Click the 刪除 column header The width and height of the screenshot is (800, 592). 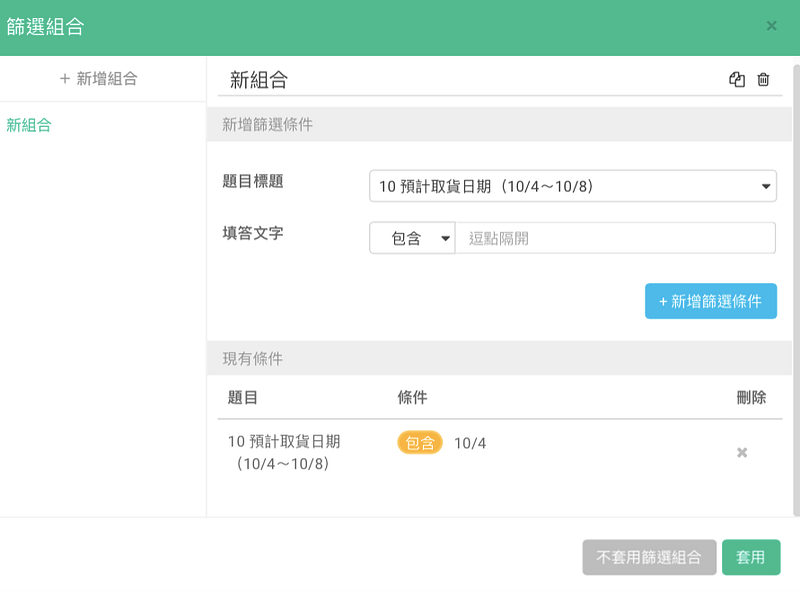(751, 397)
